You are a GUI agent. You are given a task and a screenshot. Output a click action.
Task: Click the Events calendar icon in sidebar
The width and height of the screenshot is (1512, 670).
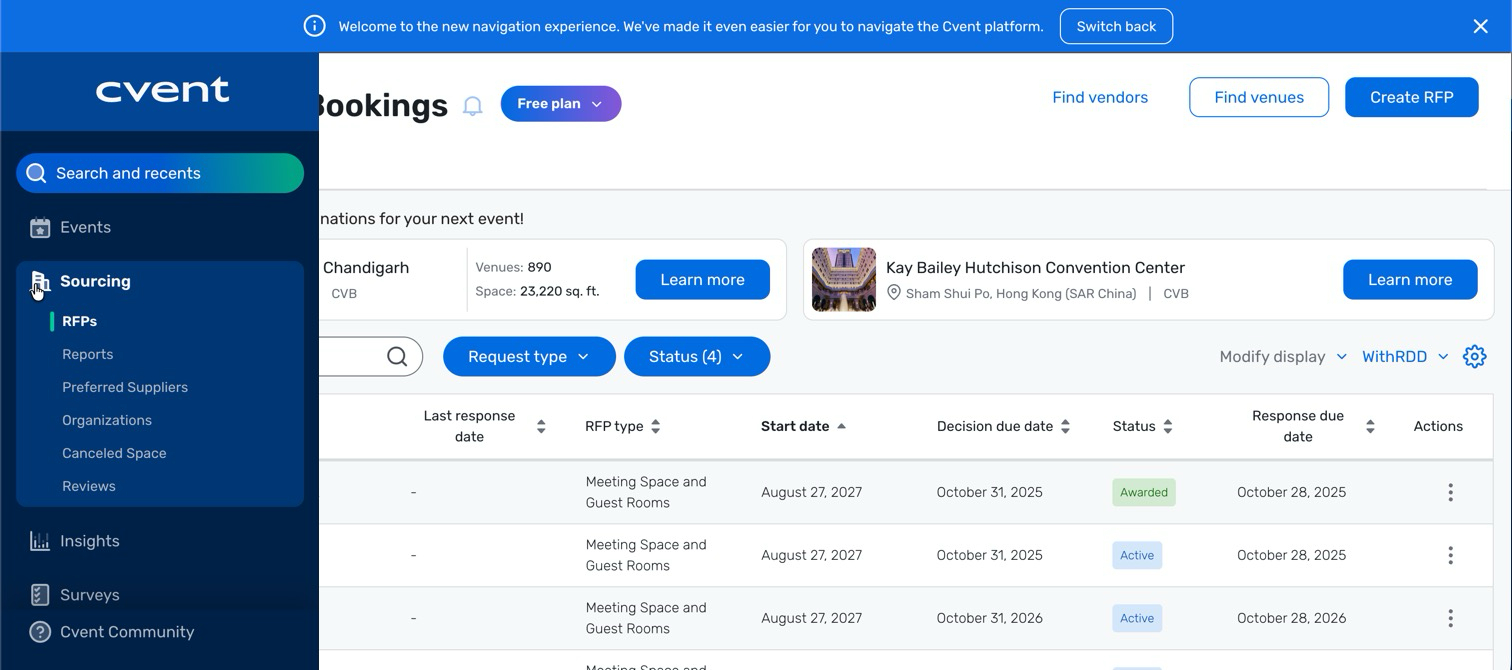point(40,228)
